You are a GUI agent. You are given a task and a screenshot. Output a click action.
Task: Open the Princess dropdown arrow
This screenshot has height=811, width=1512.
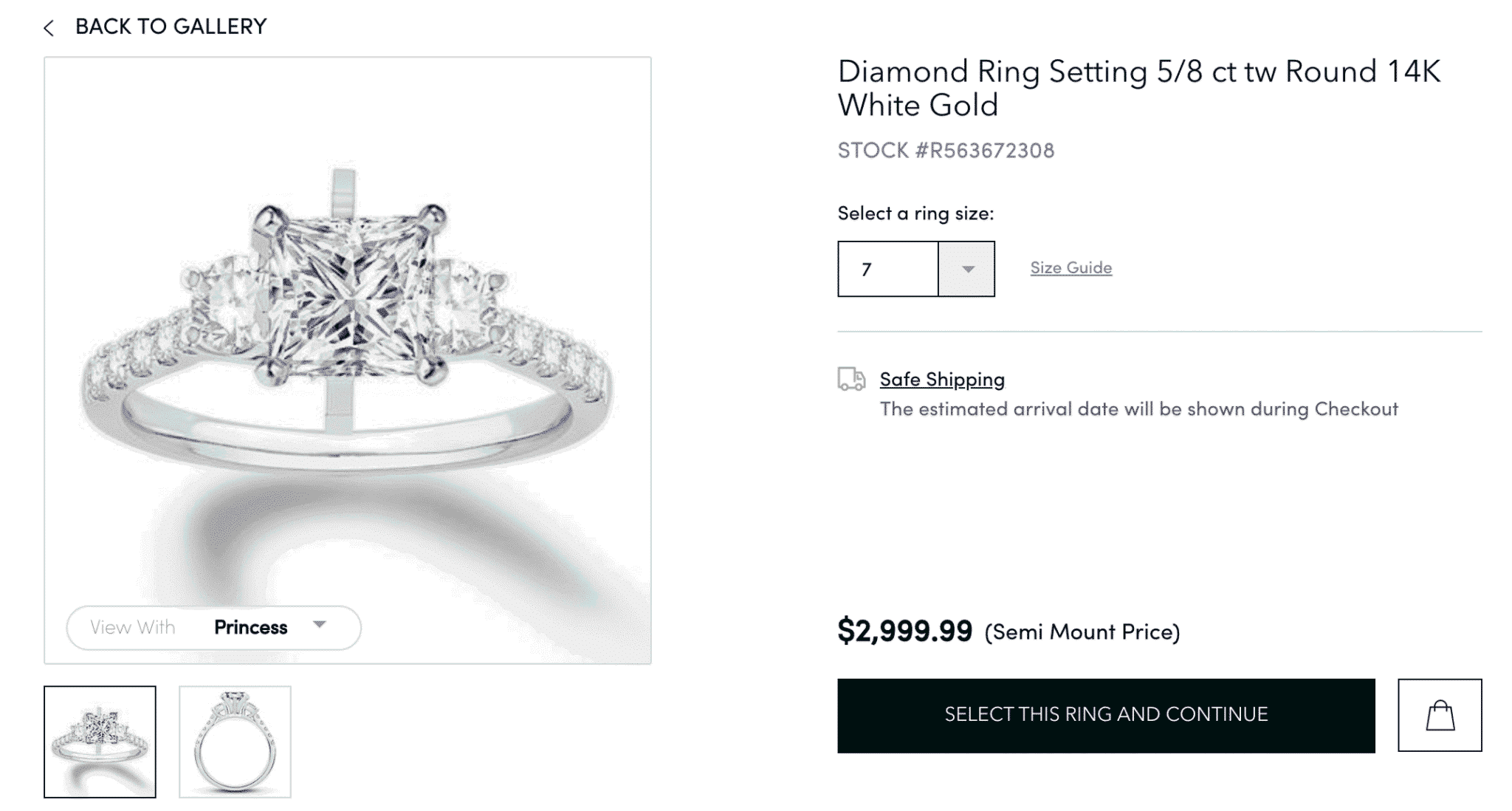tap(320, 627)
